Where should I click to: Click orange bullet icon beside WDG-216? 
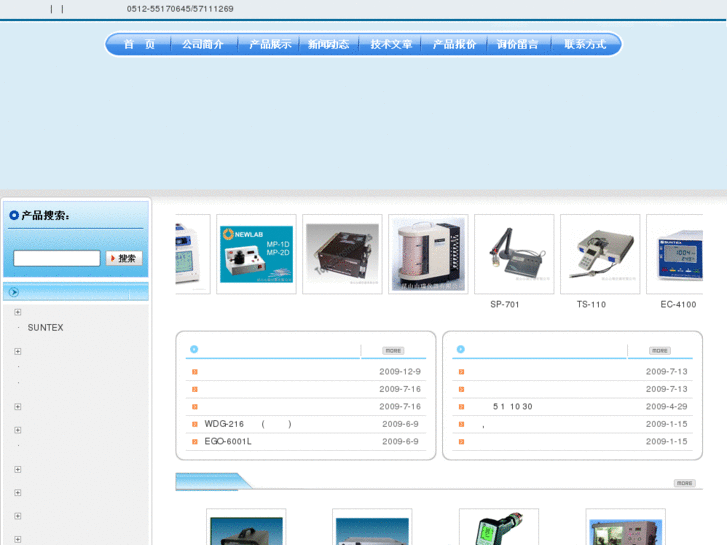pos(195,424)
